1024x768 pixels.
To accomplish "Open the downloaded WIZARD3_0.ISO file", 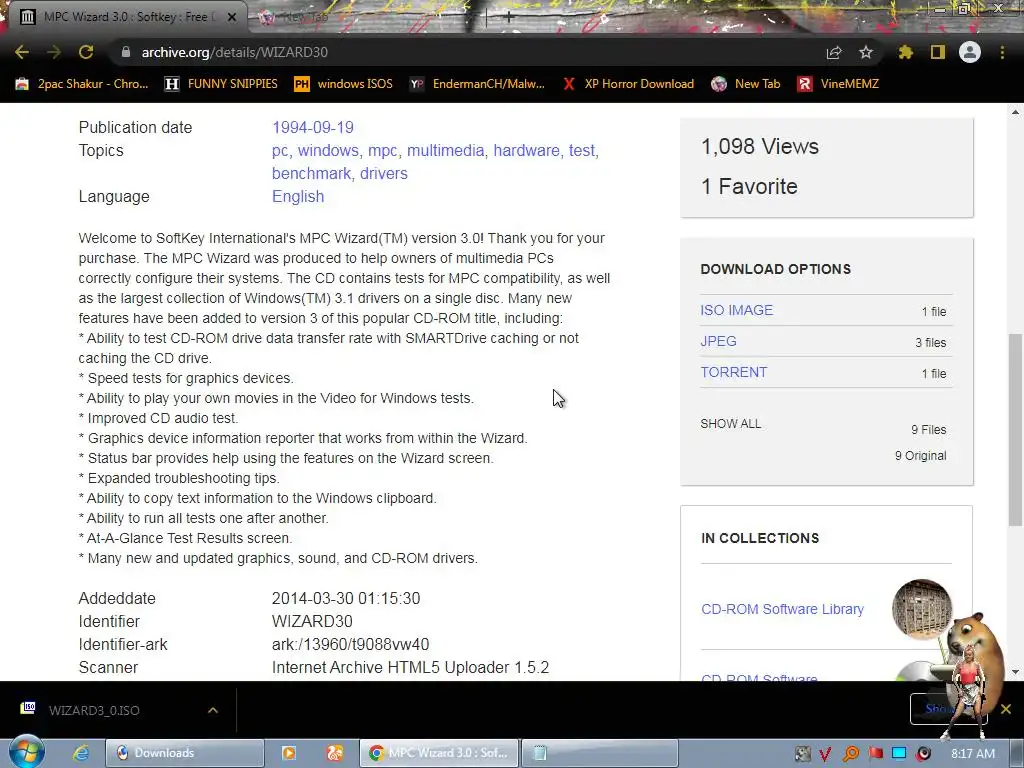I will point(94,711).
